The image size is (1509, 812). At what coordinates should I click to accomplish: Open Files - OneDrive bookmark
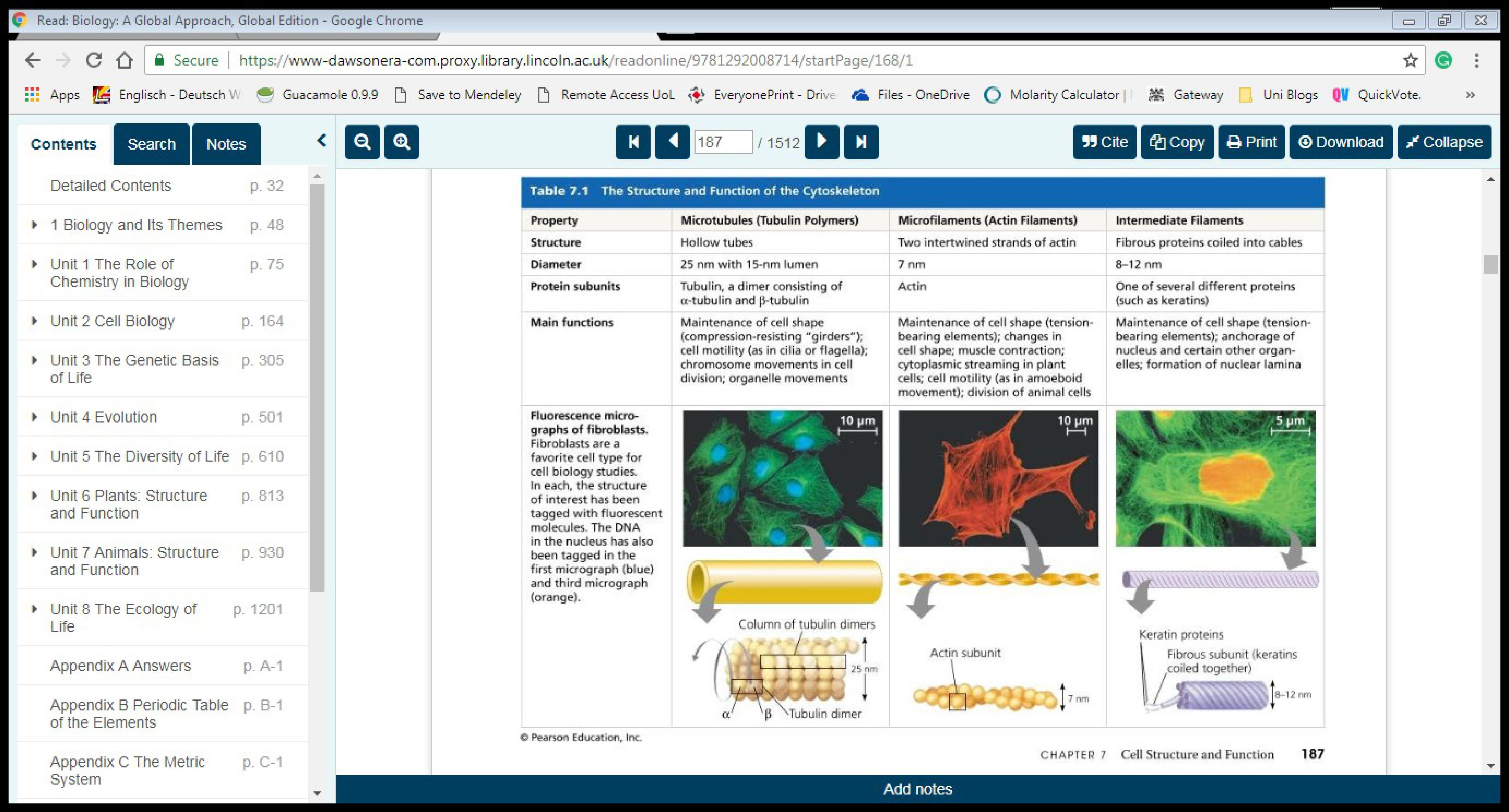point(910,95)
